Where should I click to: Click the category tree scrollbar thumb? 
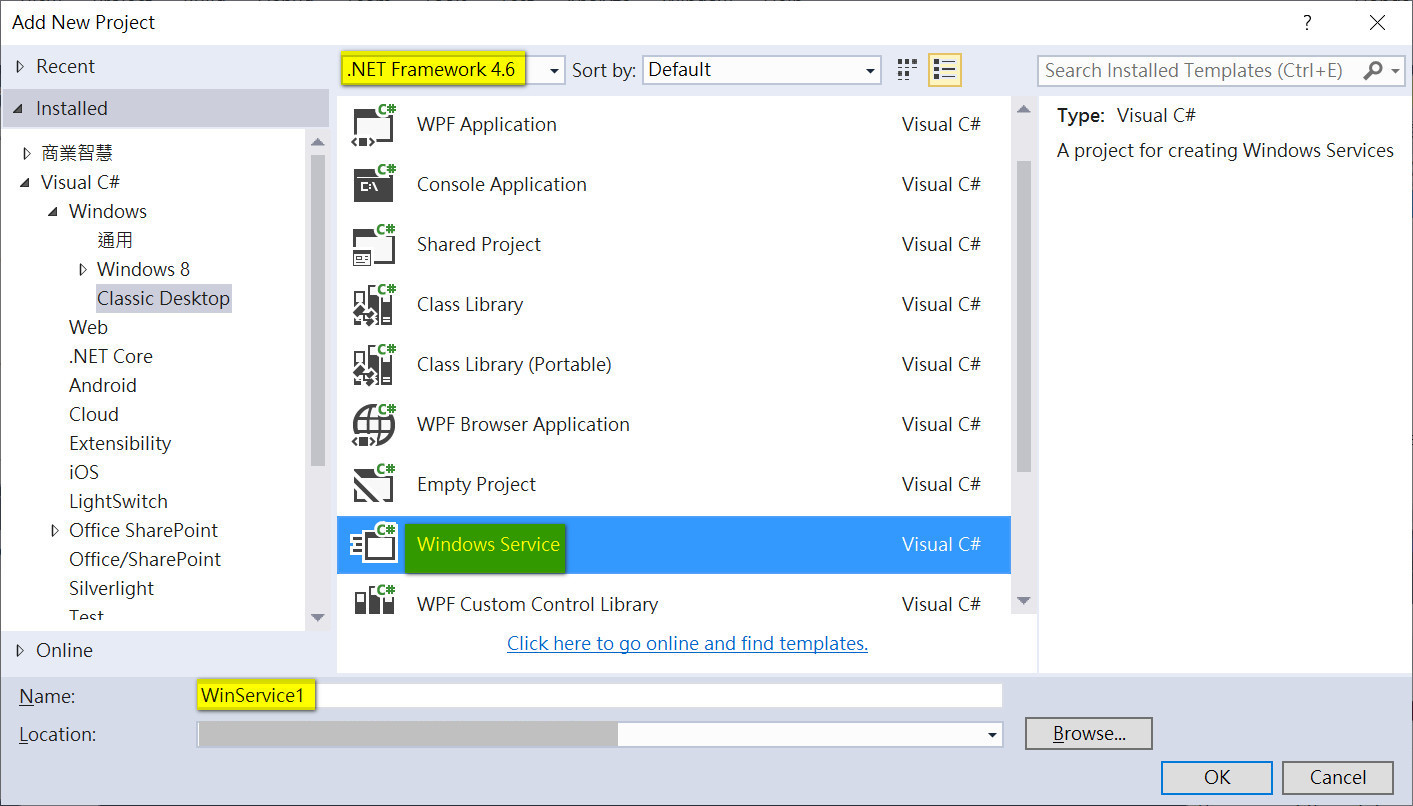click(x=318, y=310)
